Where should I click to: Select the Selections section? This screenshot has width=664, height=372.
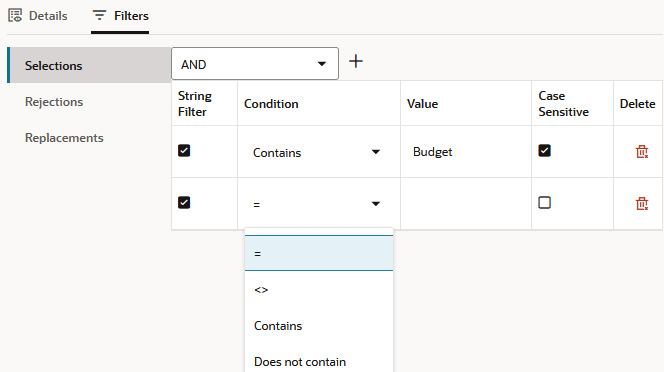pyautogui.click(x=89, y=65)
